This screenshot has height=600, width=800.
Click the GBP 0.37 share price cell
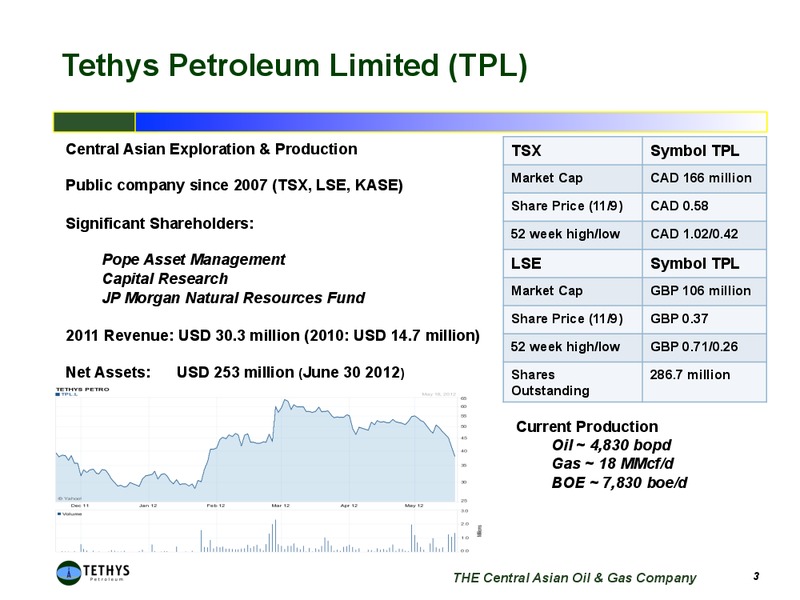point(704,319)
